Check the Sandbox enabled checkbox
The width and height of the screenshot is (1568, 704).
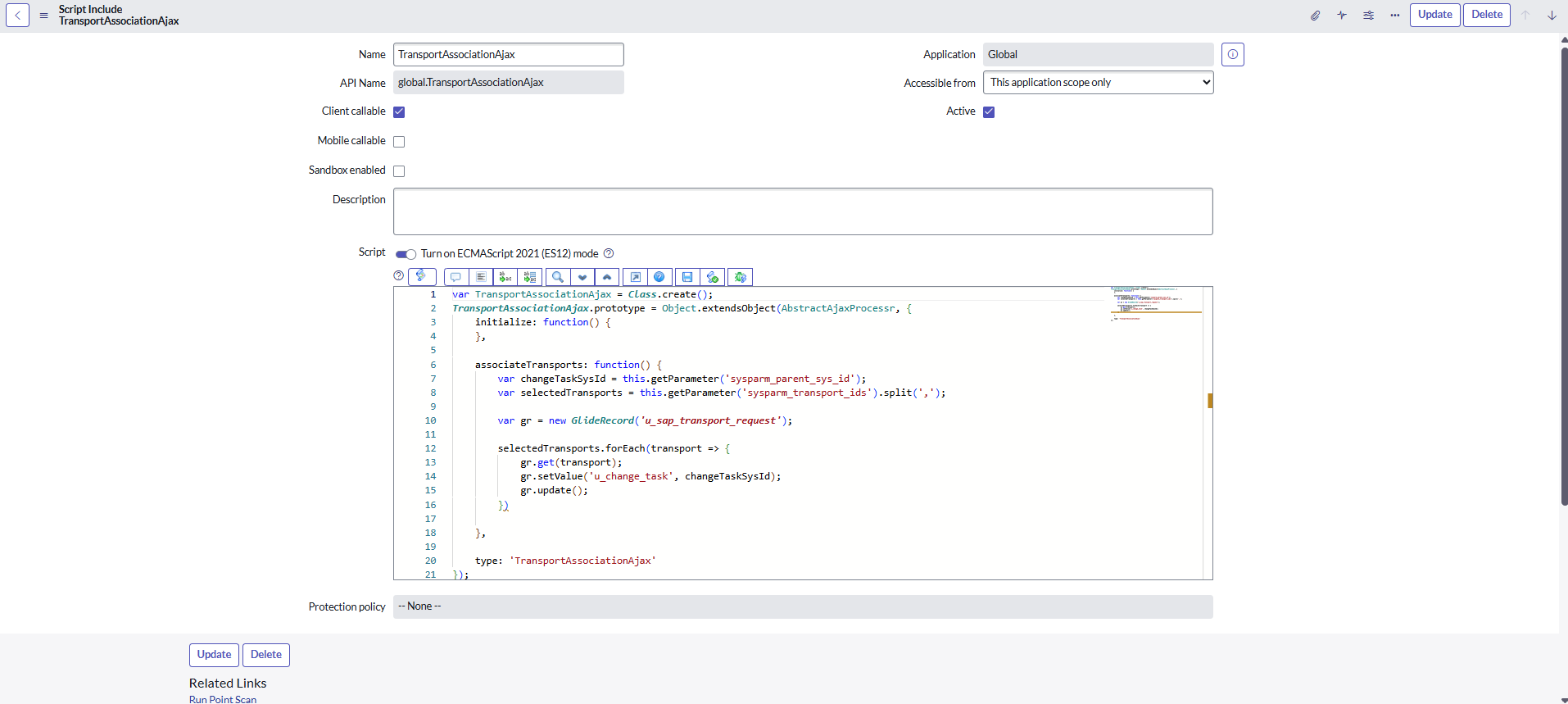399,171
